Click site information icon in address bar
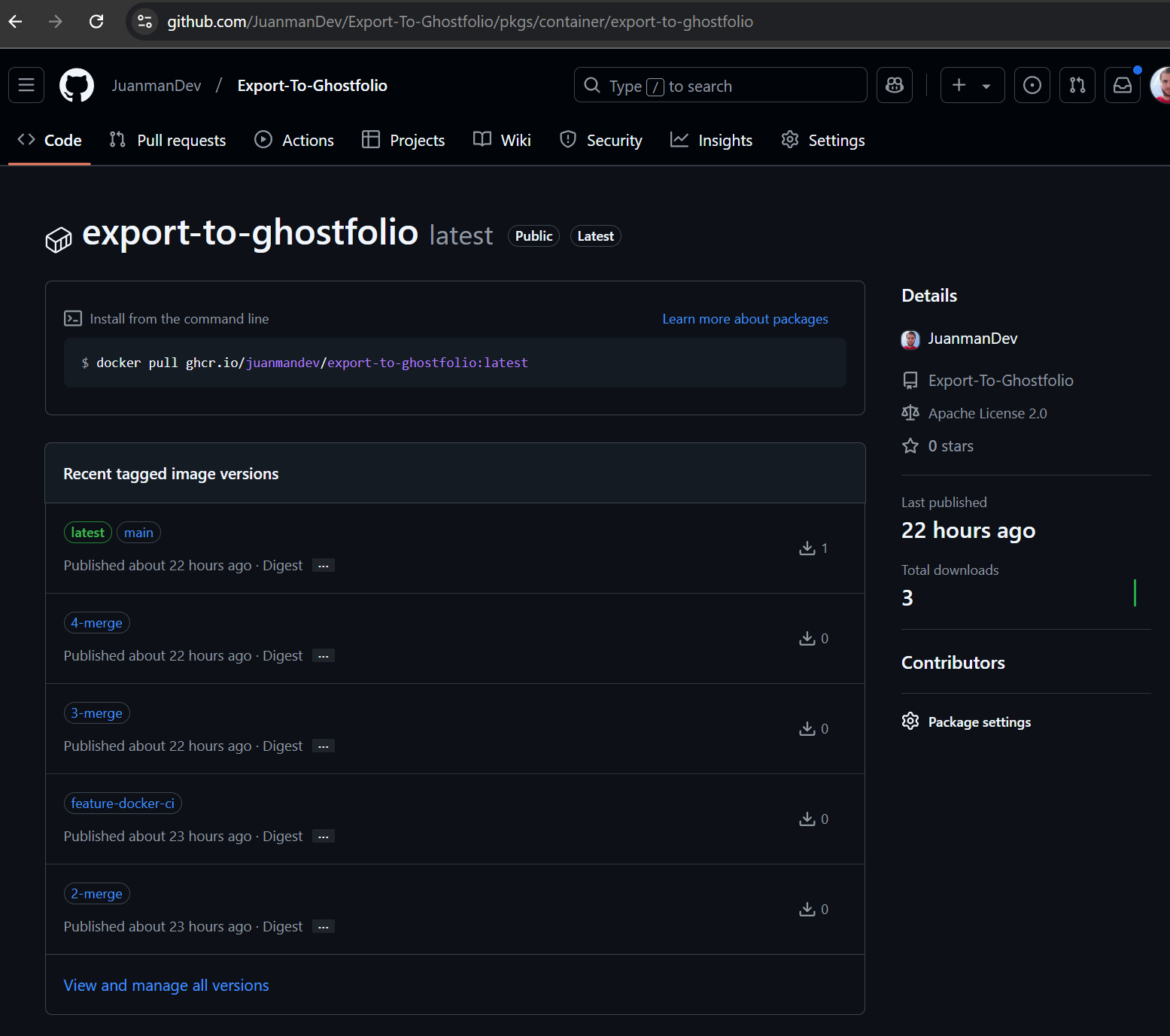This screenshot has width=1170, height=1036. 144,22
